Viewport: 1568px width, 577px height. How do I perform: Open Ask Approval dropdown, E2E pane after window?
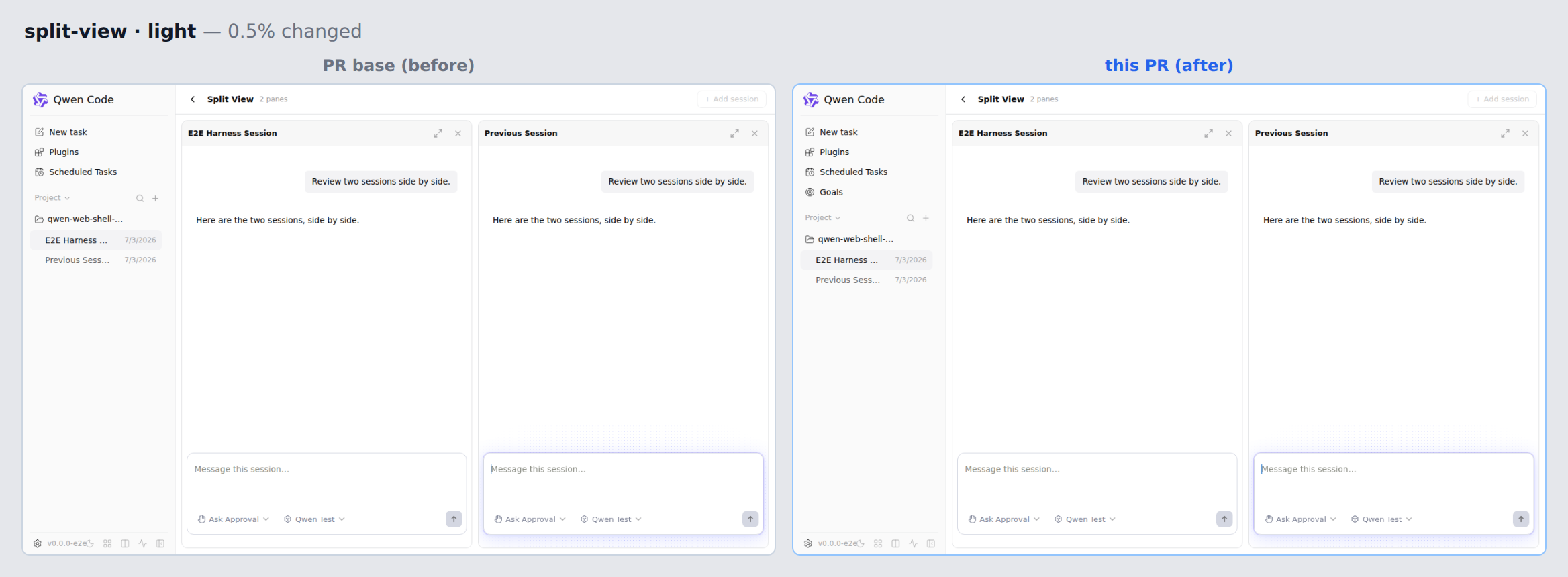[x=1004, y=519]
